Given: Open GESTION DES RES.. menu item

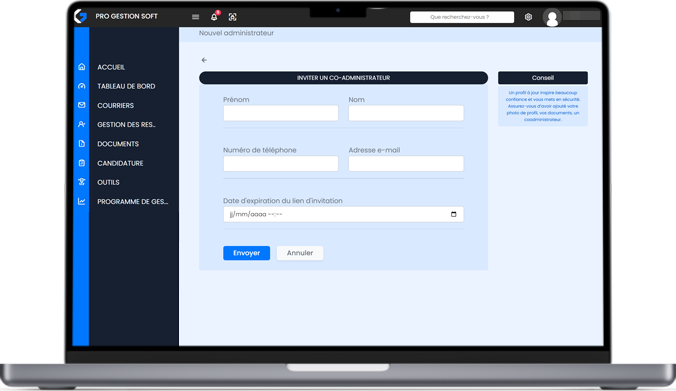Looking at the screenshot, I should pos(126,125).
